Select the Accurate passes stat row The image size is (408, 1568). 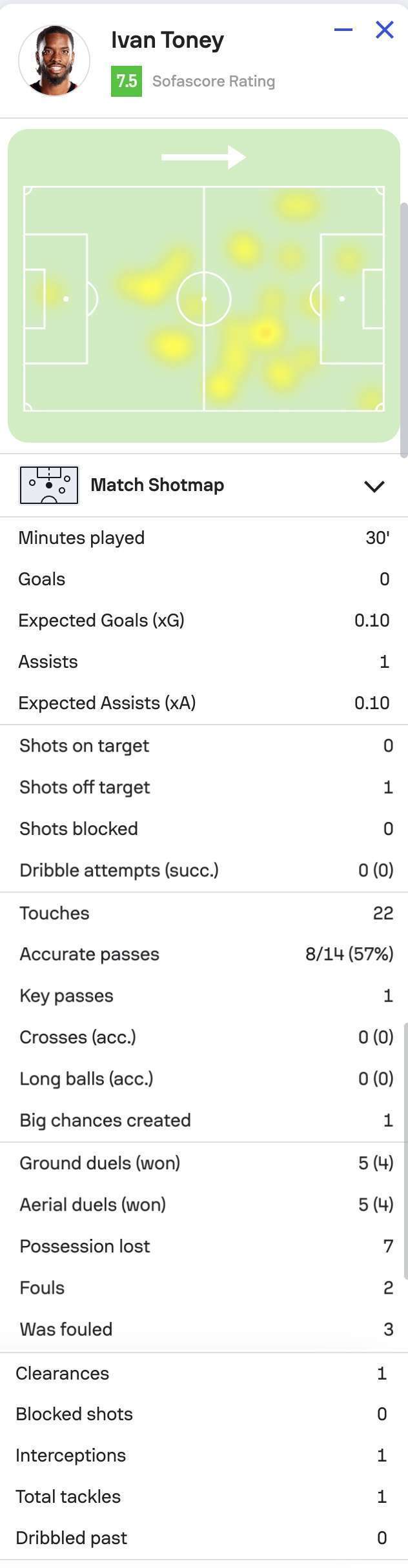(x=204, y=954)
